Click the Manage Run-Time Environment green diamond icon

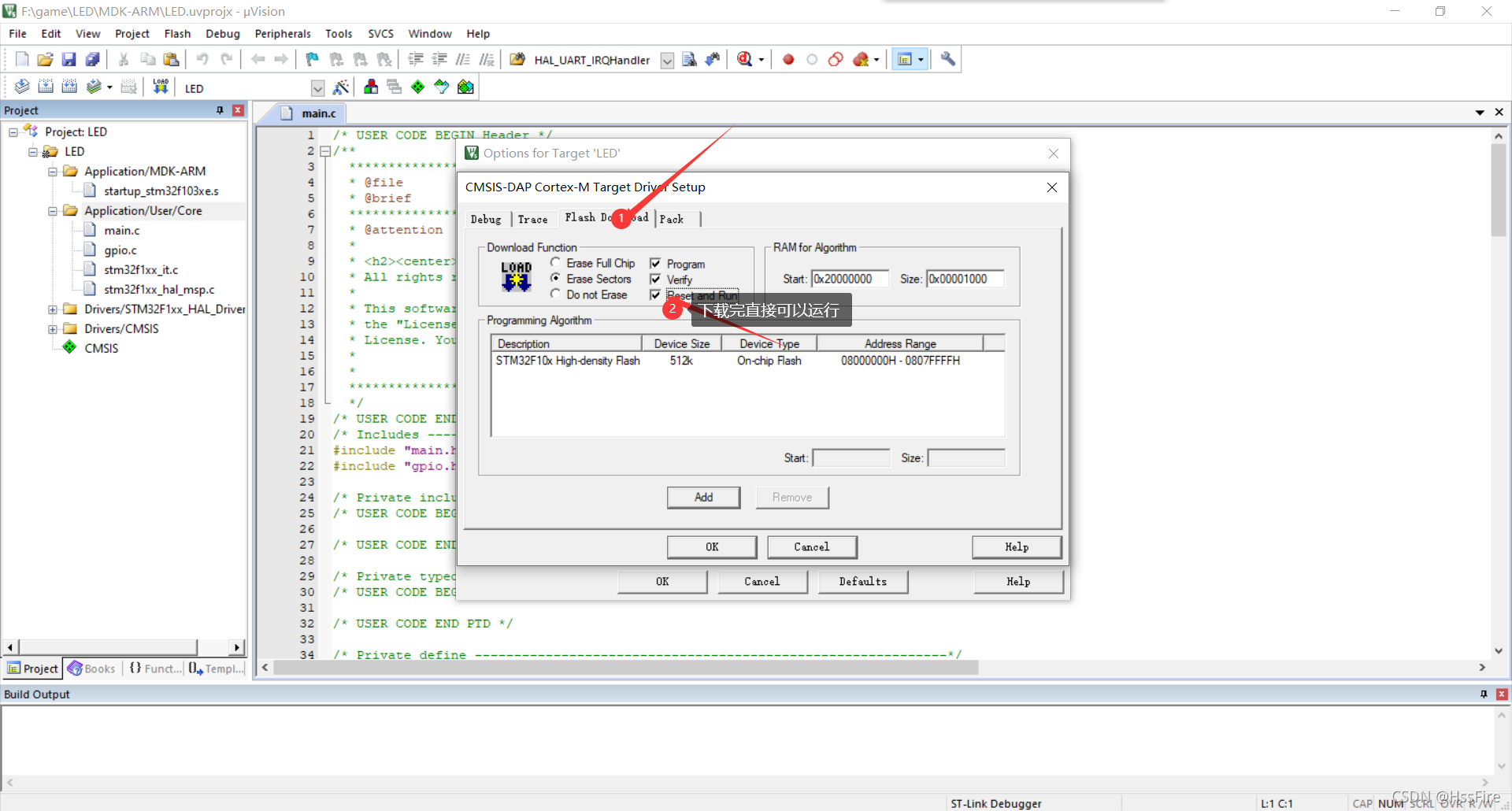pyautogui.click(x=418, y=87)
